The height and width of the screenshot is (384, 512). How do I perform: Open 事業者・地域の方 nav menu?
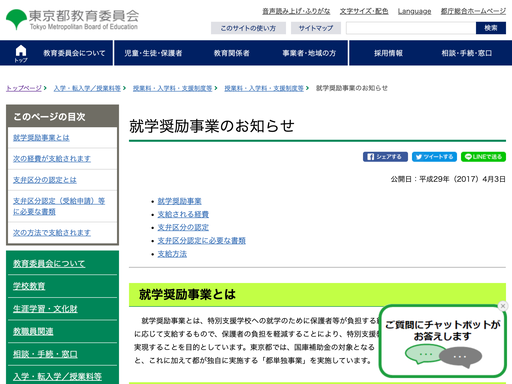click(x=309, y=53)
